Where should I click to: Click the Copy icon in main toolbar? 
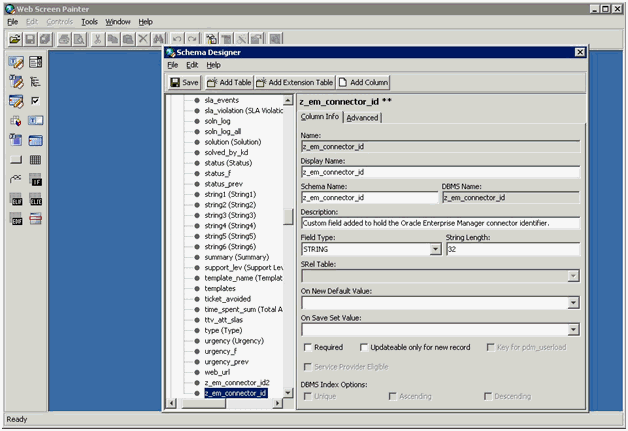coord(113,39)
